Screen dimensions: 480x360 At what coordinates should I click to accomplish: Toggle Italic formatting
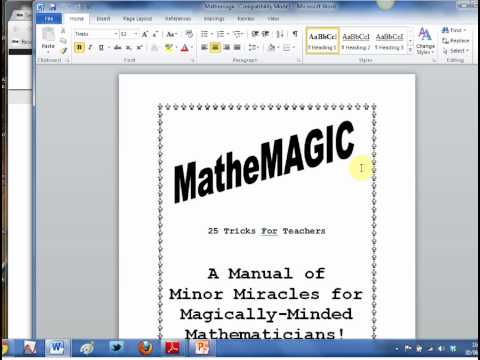[90, 47]
